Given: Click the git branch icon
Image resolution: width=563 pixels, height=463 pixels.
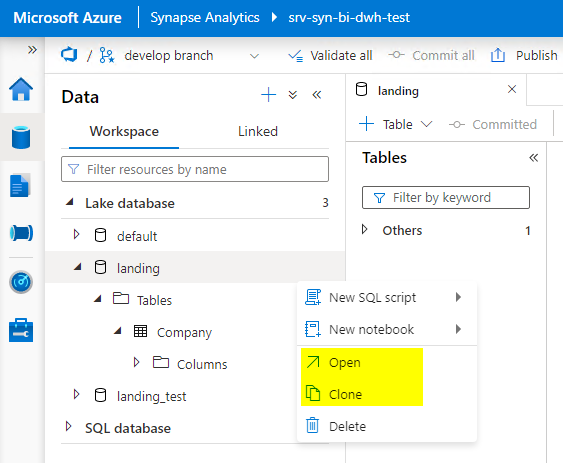Looking at the screenshot, I should (107, 55).
